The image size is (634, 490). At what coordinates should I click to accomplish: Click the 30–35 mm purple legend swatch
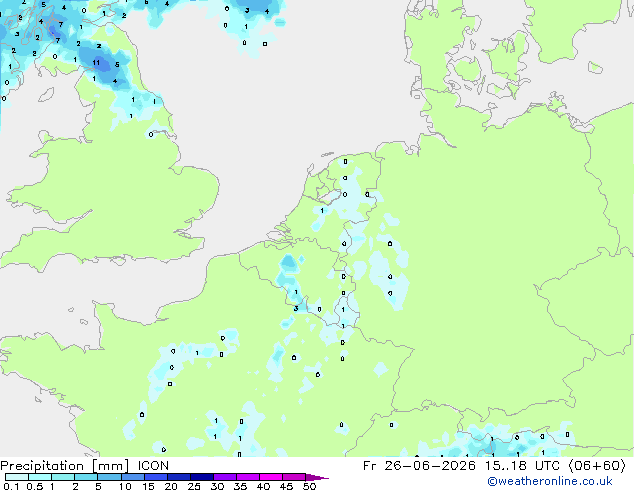[x=224, y=477]
